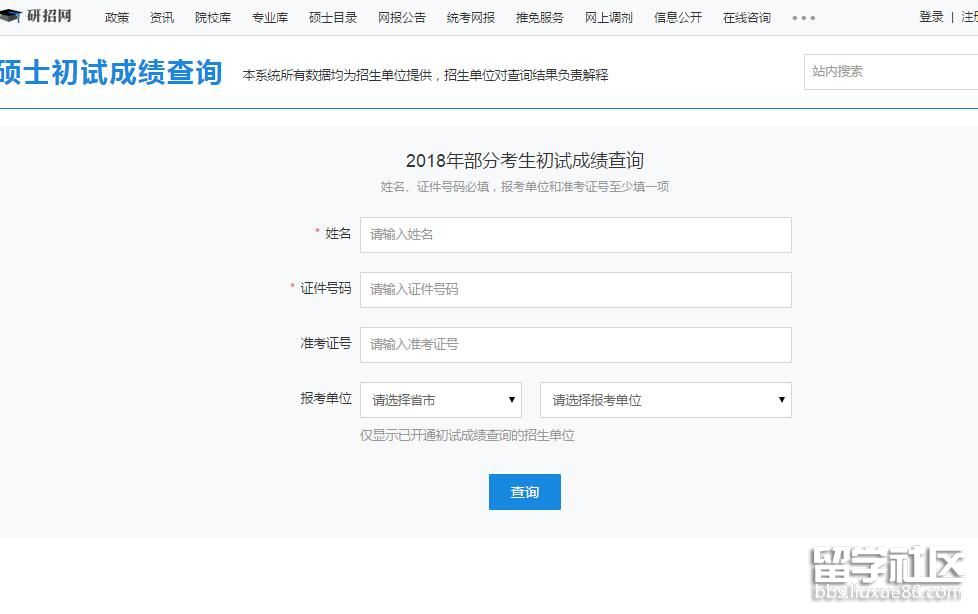Go to the 专业库 section

270,17
